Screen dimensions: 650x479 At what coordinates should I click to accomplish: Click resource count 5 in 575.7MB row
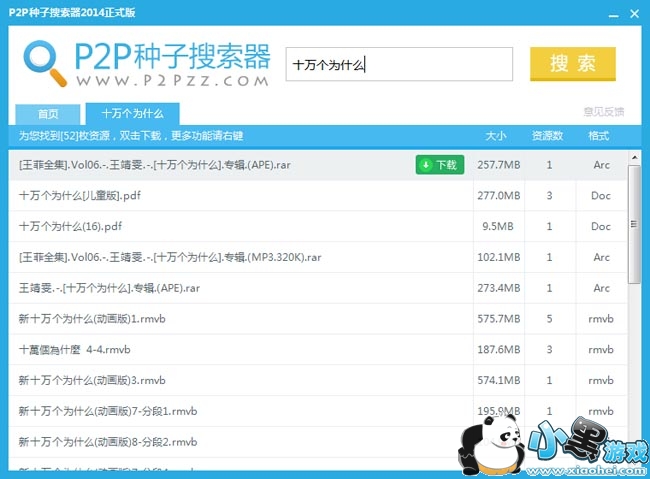[x=549, y=319]
